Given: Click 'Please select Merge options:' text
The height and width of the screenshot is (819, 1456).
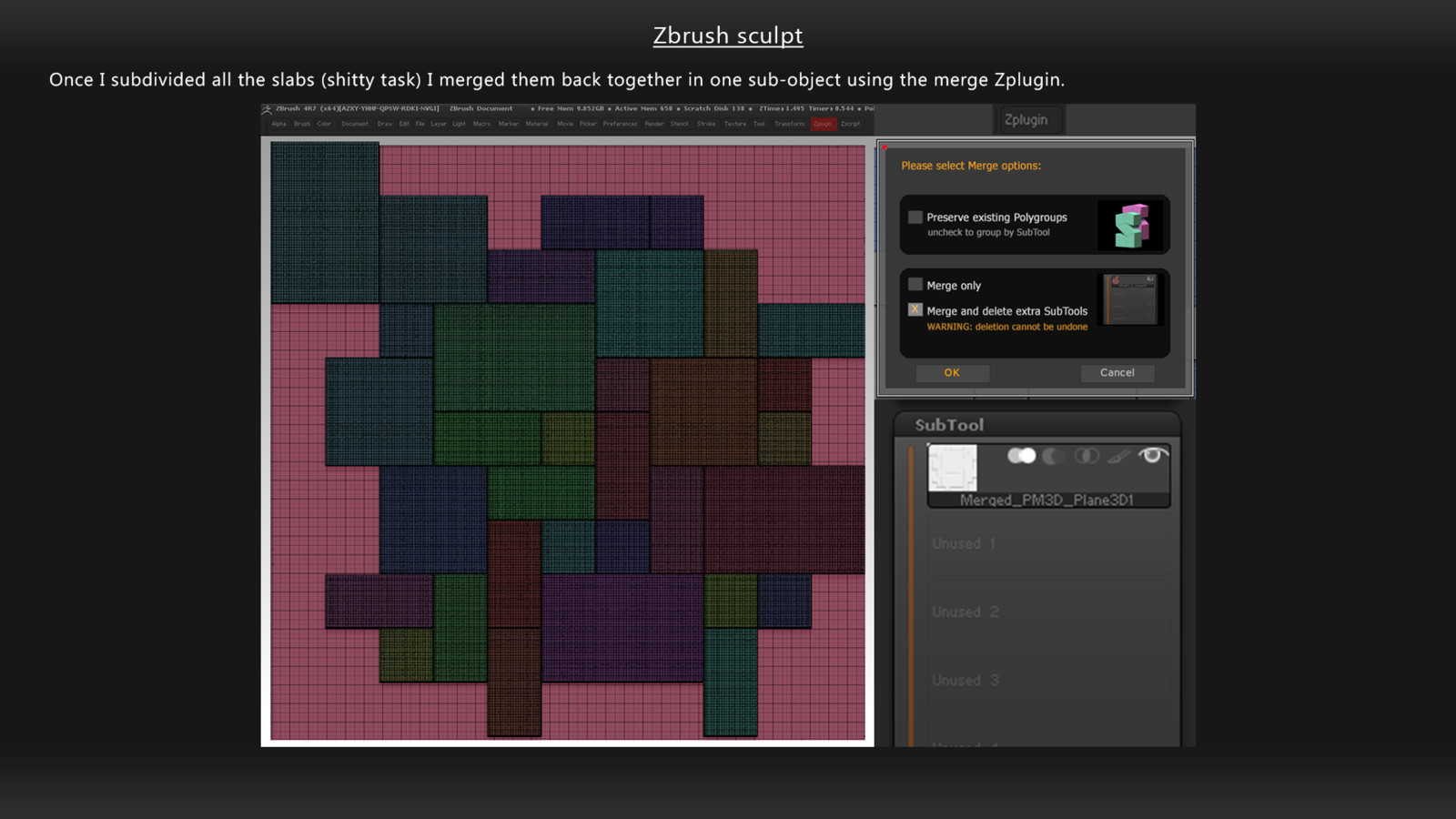Looking at the screenshot, I should 971,166.
